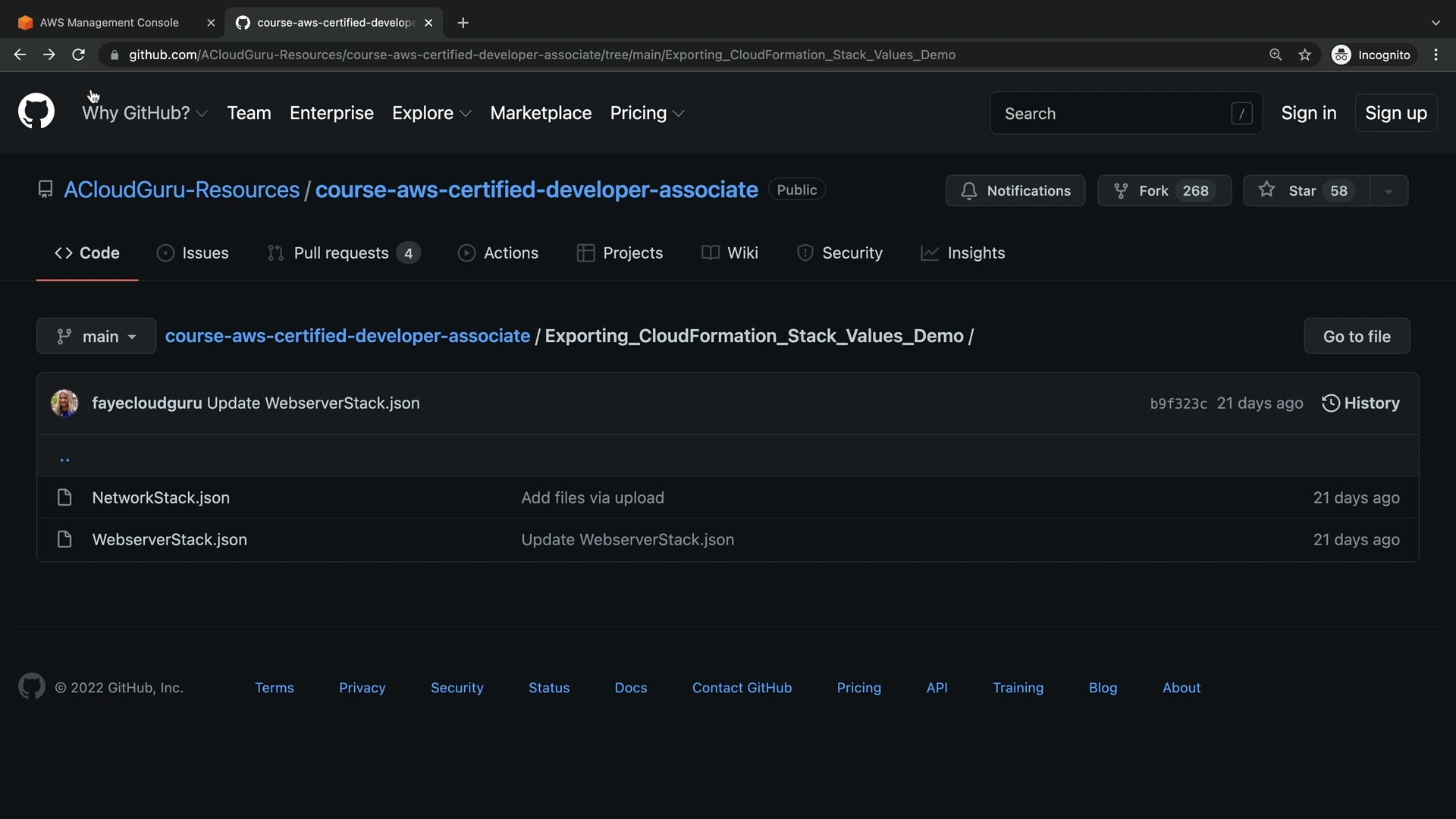The width and height of the screenshot is (1456, 819).
Task: Switch to the Pull requests tab
Action: 343,253
